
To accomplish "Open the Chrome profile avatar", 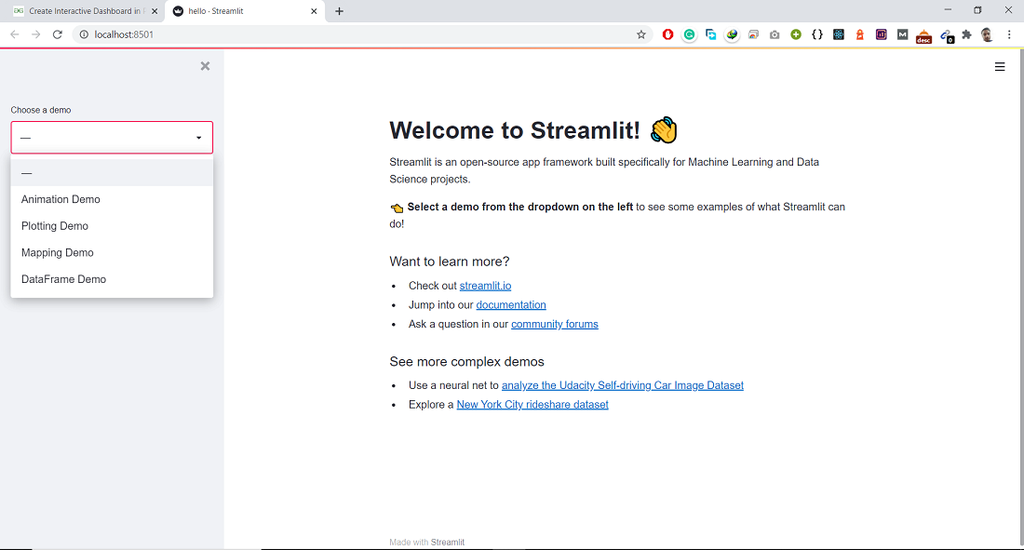I will point(987,35).
